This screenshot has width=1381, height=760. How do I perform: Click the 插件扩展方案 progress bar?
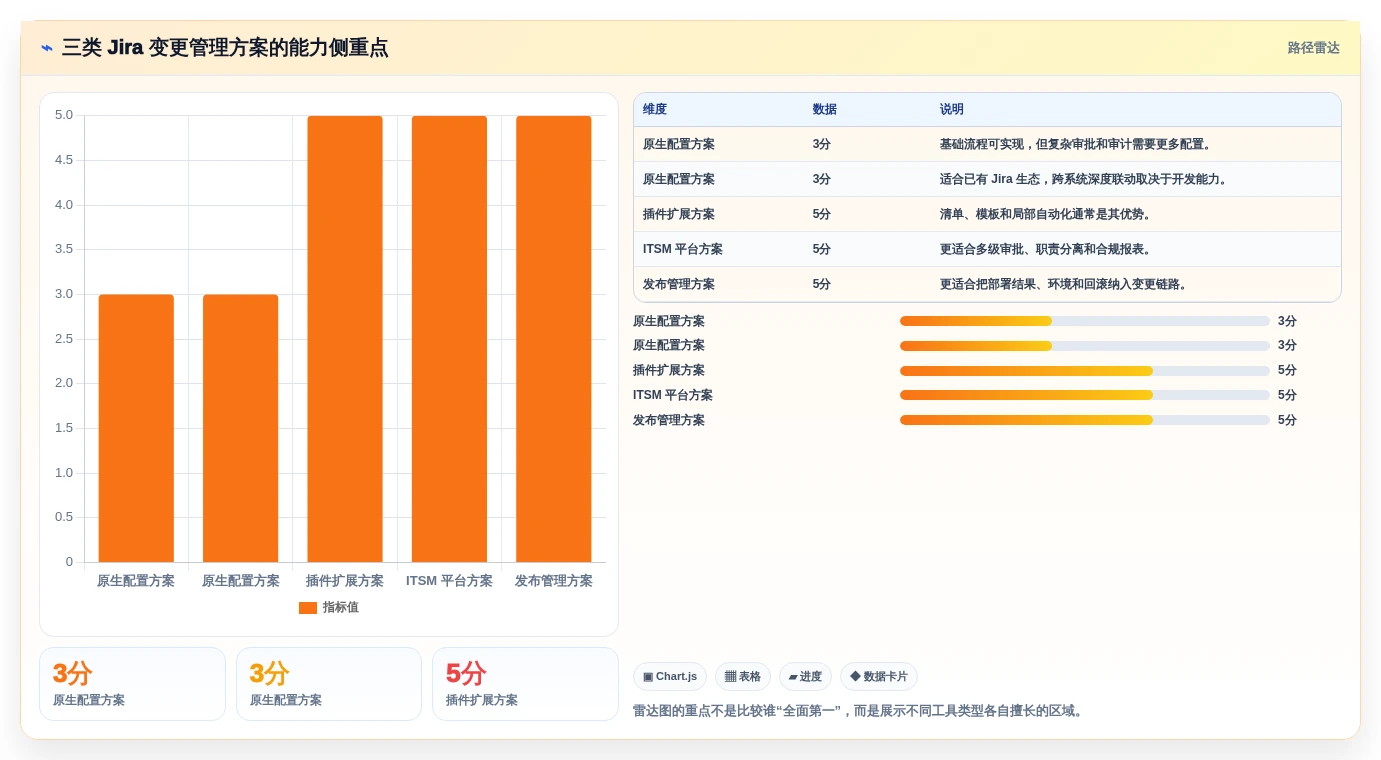click(x=1085, y=371)
